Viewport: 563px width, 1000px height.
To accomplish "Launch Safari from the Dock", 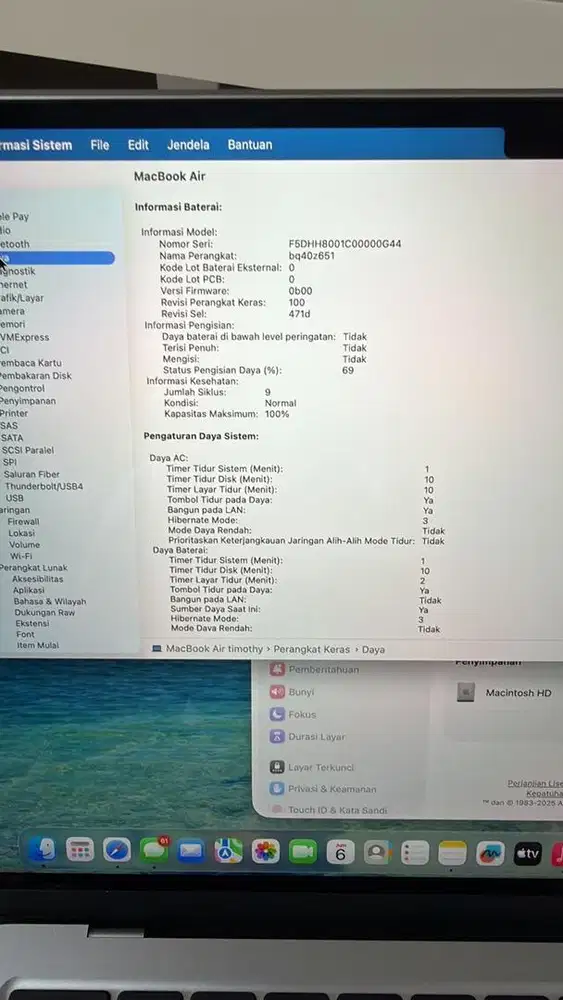I will tap(117, 850).
